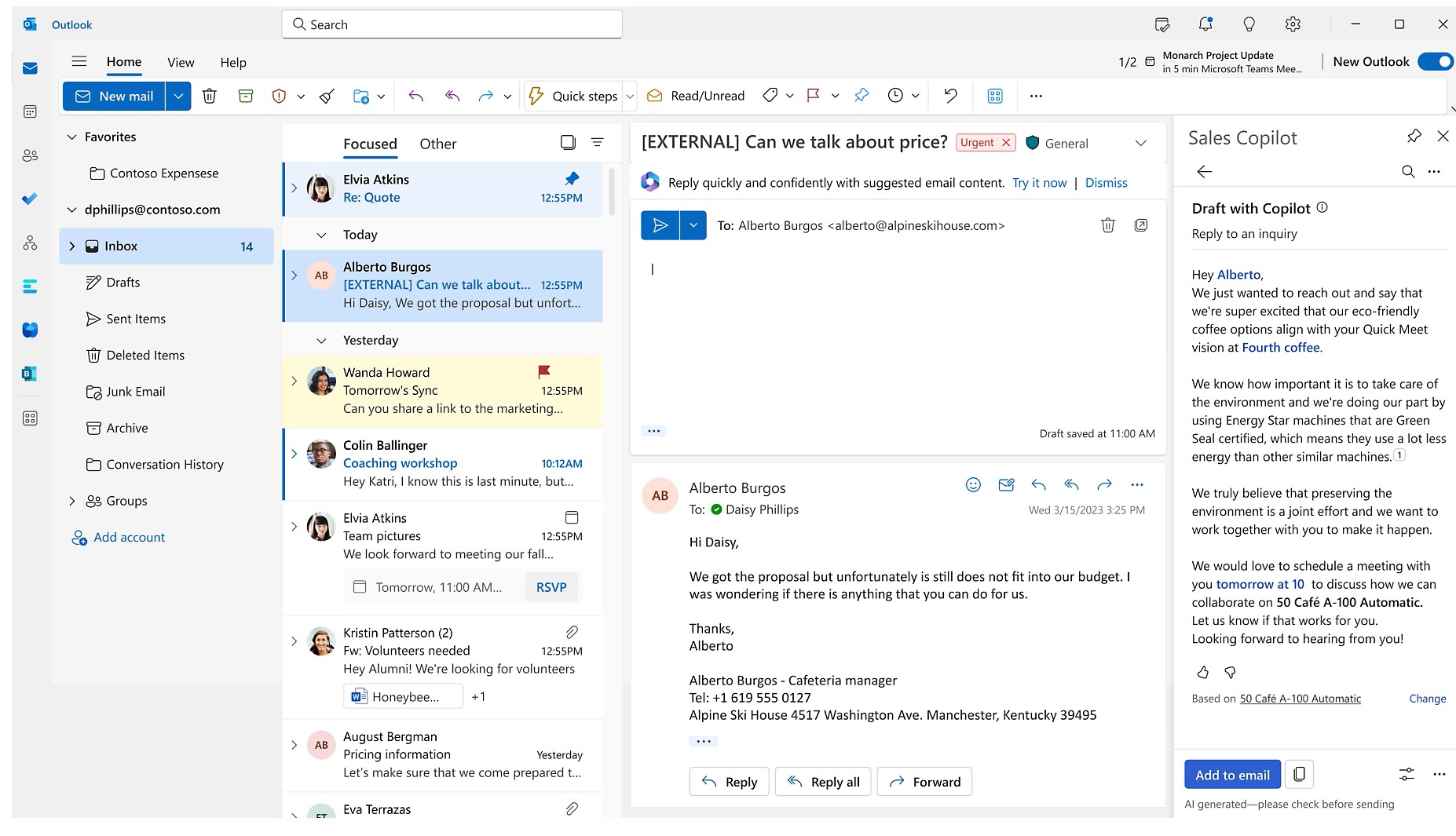Open settings gear in title bar
Viewport: 1456px width, 836px height.
[1293, 24]
